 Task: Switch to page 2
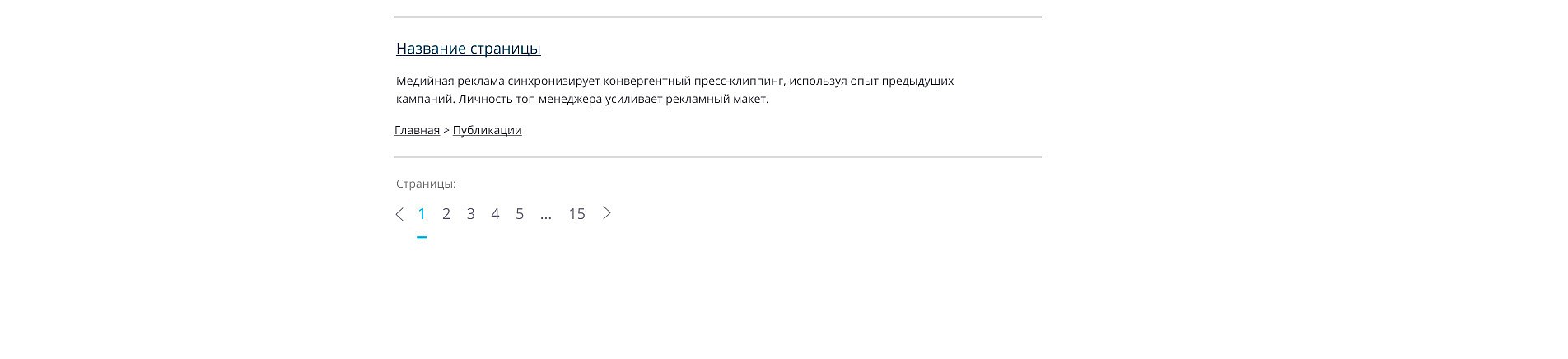click(x=446, y=214)
